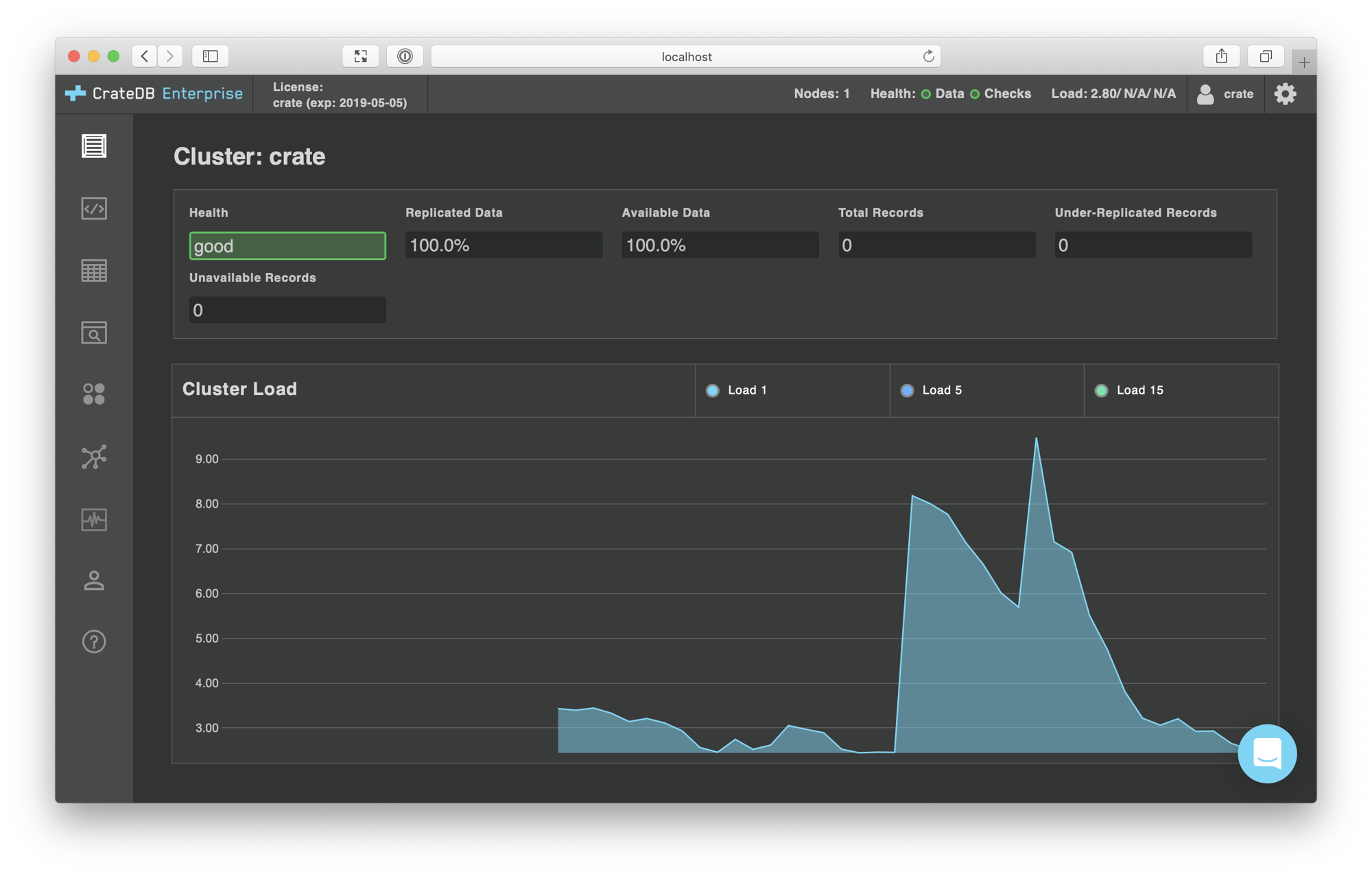Open the Users sidebar icon

(x=94, y=580)
